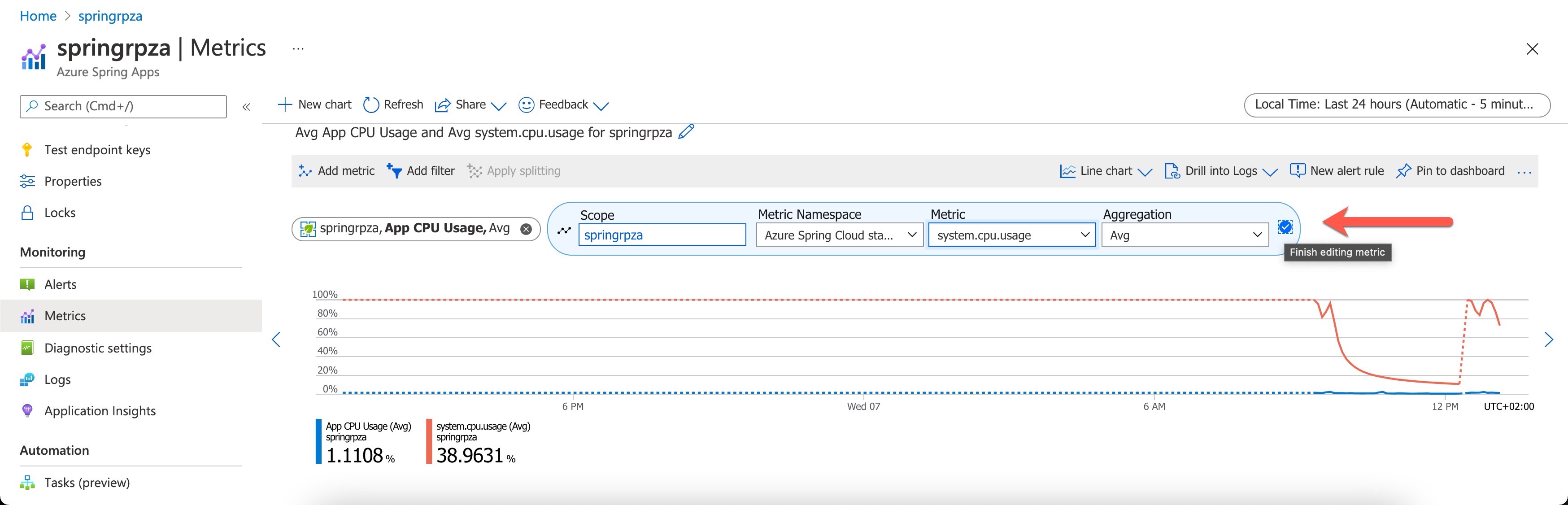Screen dimensions: 1568x505
Task: Expand the system.cpu.usage Metric dropdown
Action: coord(1012,235)
